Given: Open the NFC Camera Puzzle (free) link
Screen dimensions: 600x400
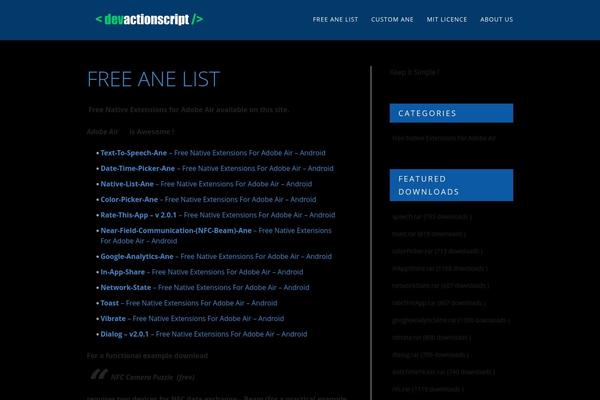Looking at the screenshot, I should [153, 377].
